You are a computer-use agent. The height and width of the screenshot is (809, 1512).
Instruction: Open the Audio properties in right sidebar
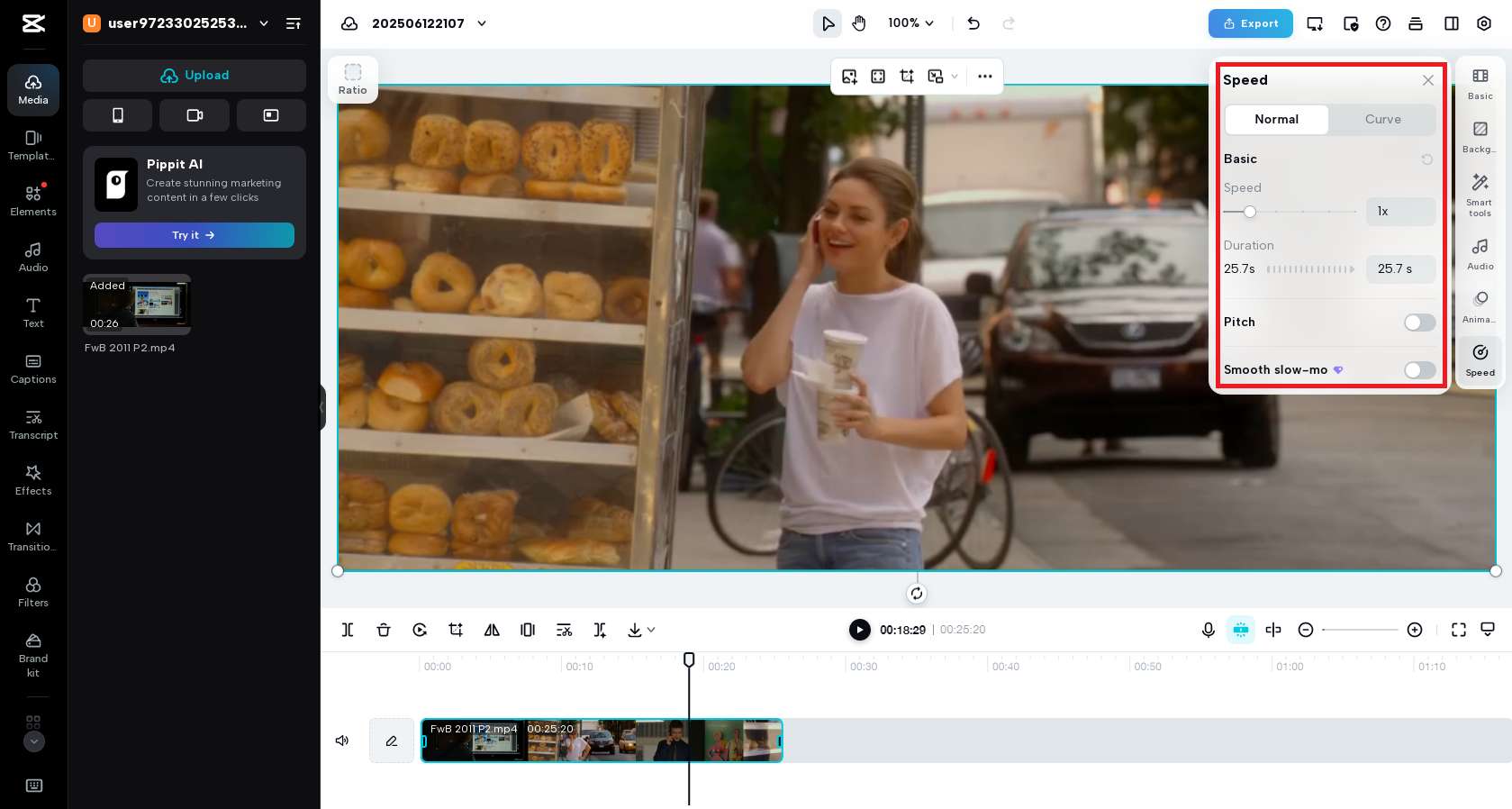pyautogui.click(x=1480, y=253)
